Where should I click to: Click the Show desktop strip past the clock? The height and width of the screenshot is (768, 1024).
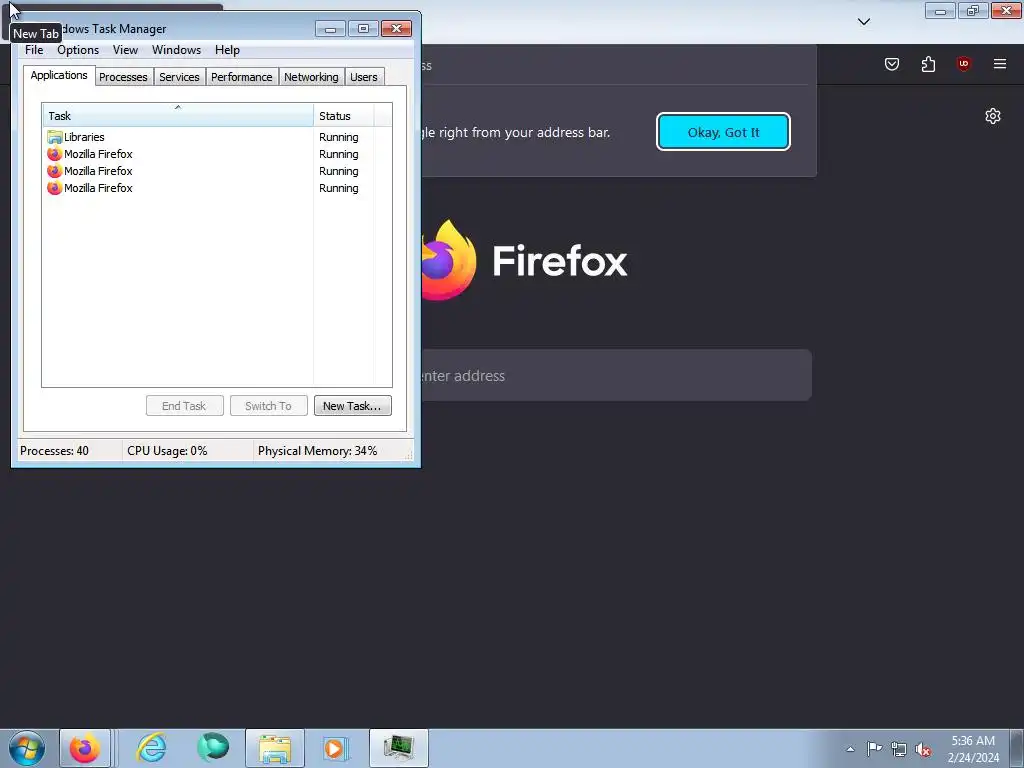(1017, 749)
